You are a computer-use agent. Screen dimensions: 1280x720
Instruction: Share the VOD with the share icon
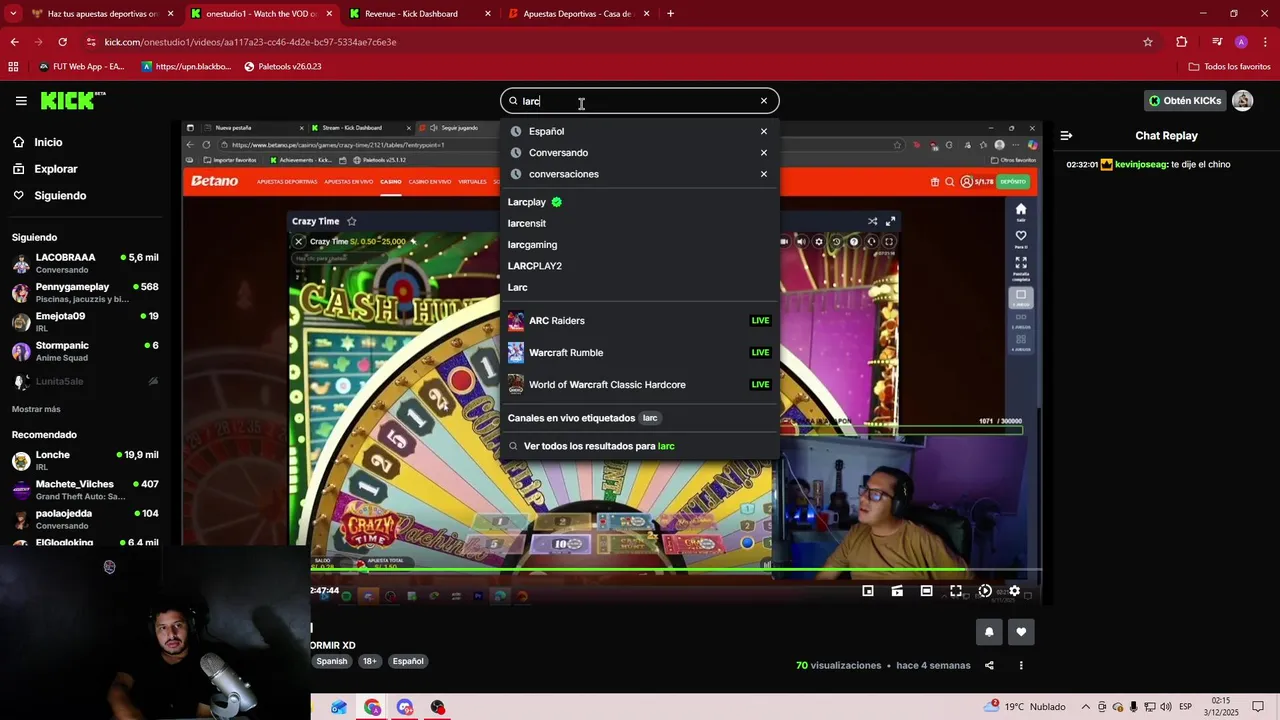(989, 665)
